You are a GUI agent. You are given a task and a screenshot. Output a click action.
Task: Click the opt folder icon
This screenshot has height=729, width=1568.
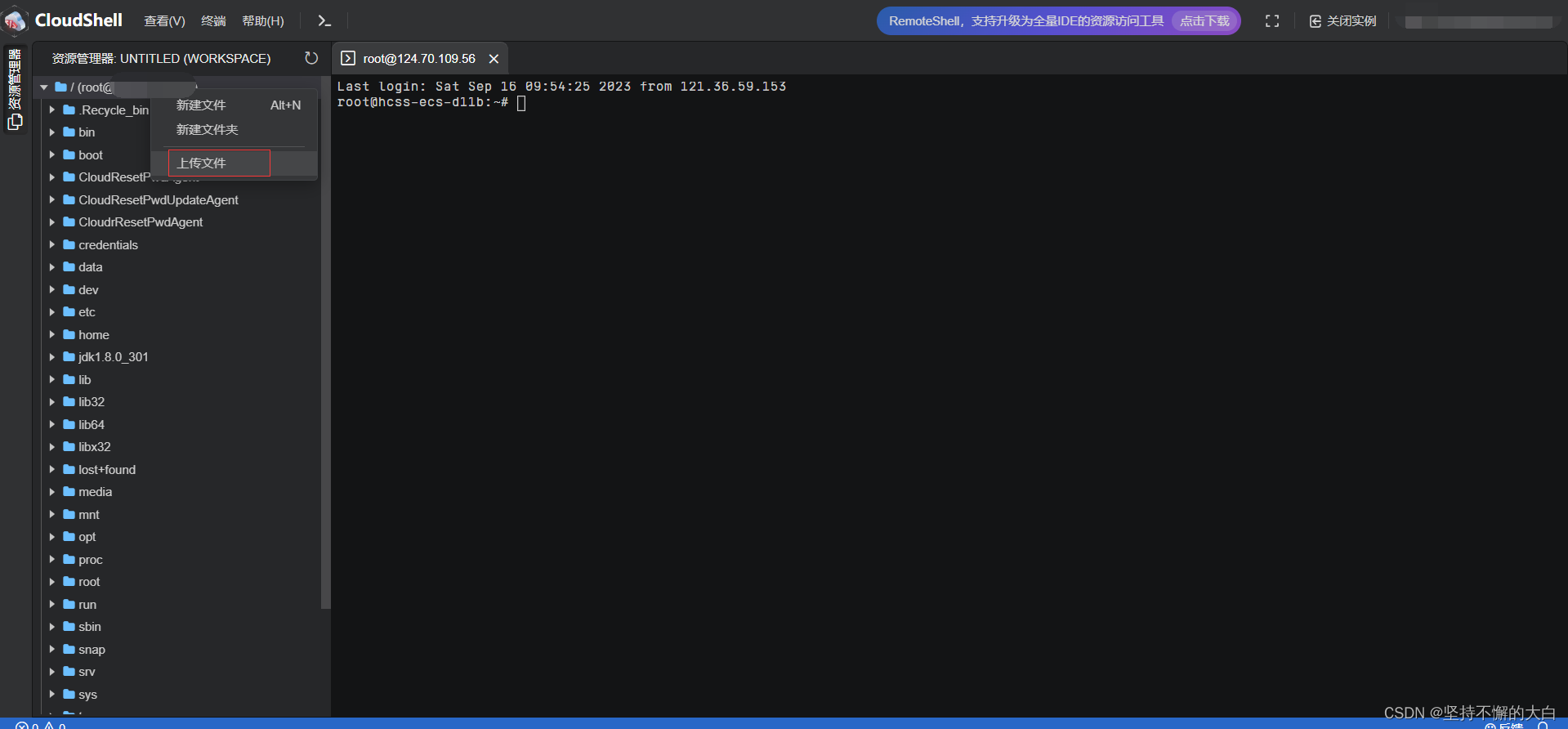coord(69,536)
